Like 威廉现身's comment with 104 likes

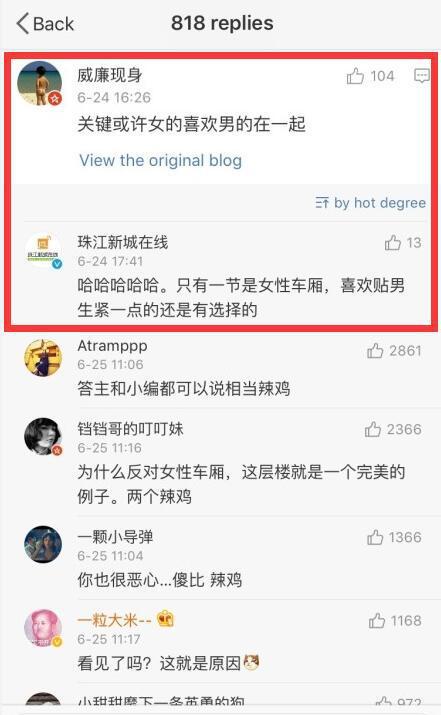[x=355, y=76]
